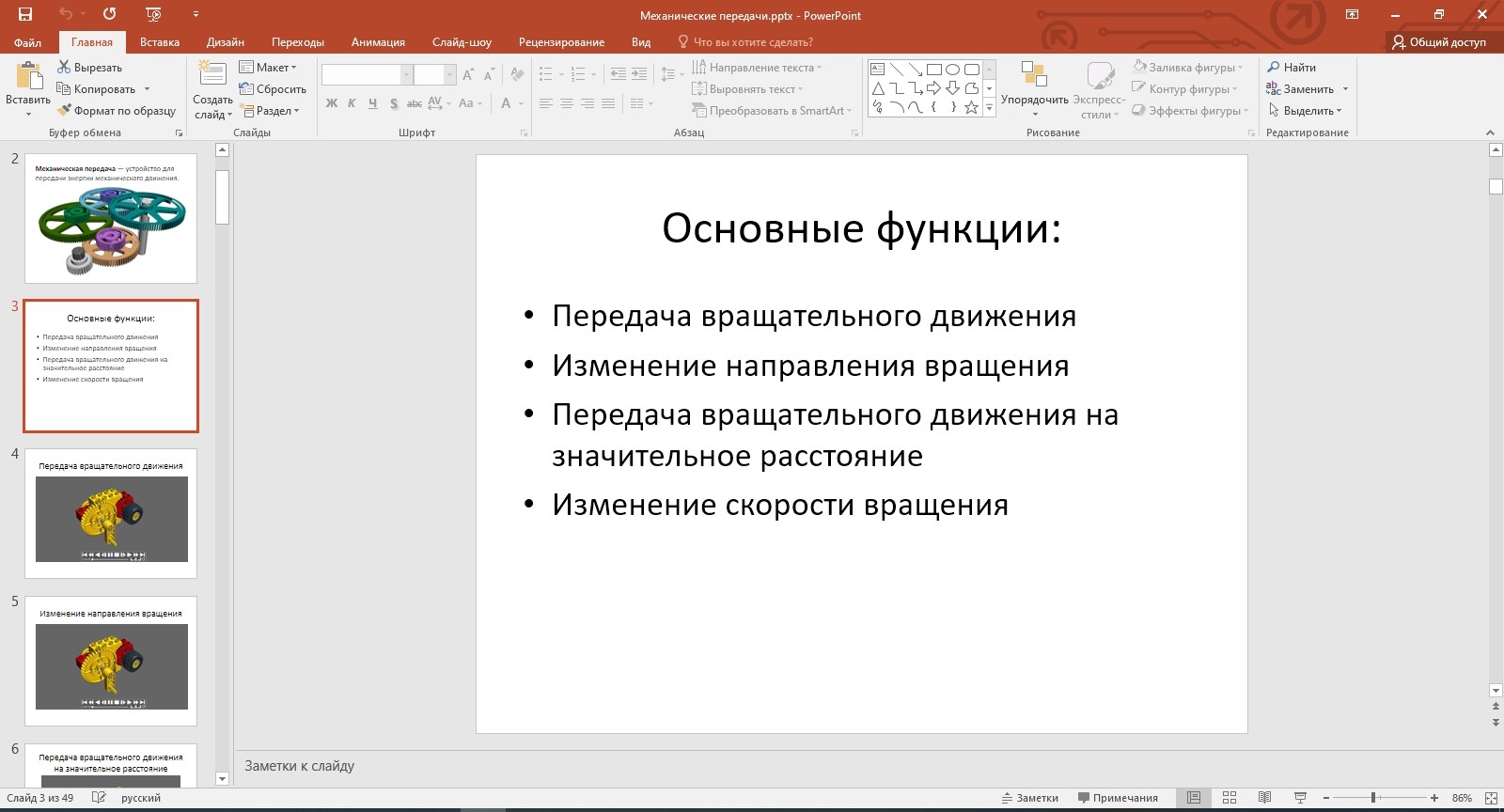Toggle italic (К) formatting
Viewport: 1504px width, 812px height.
point(352,103)
